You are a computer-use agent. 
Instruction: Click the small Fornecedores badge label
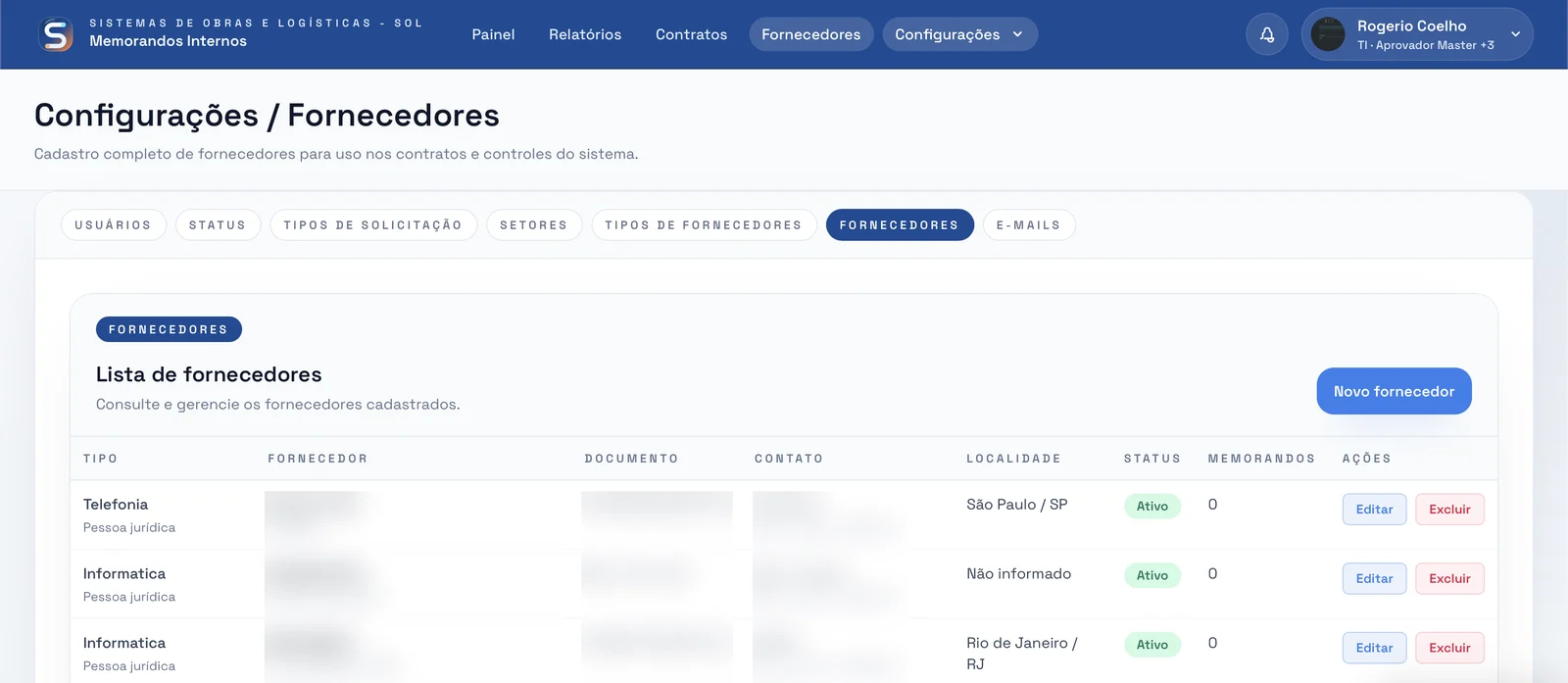pyautogui.click(x=169, y=329)
